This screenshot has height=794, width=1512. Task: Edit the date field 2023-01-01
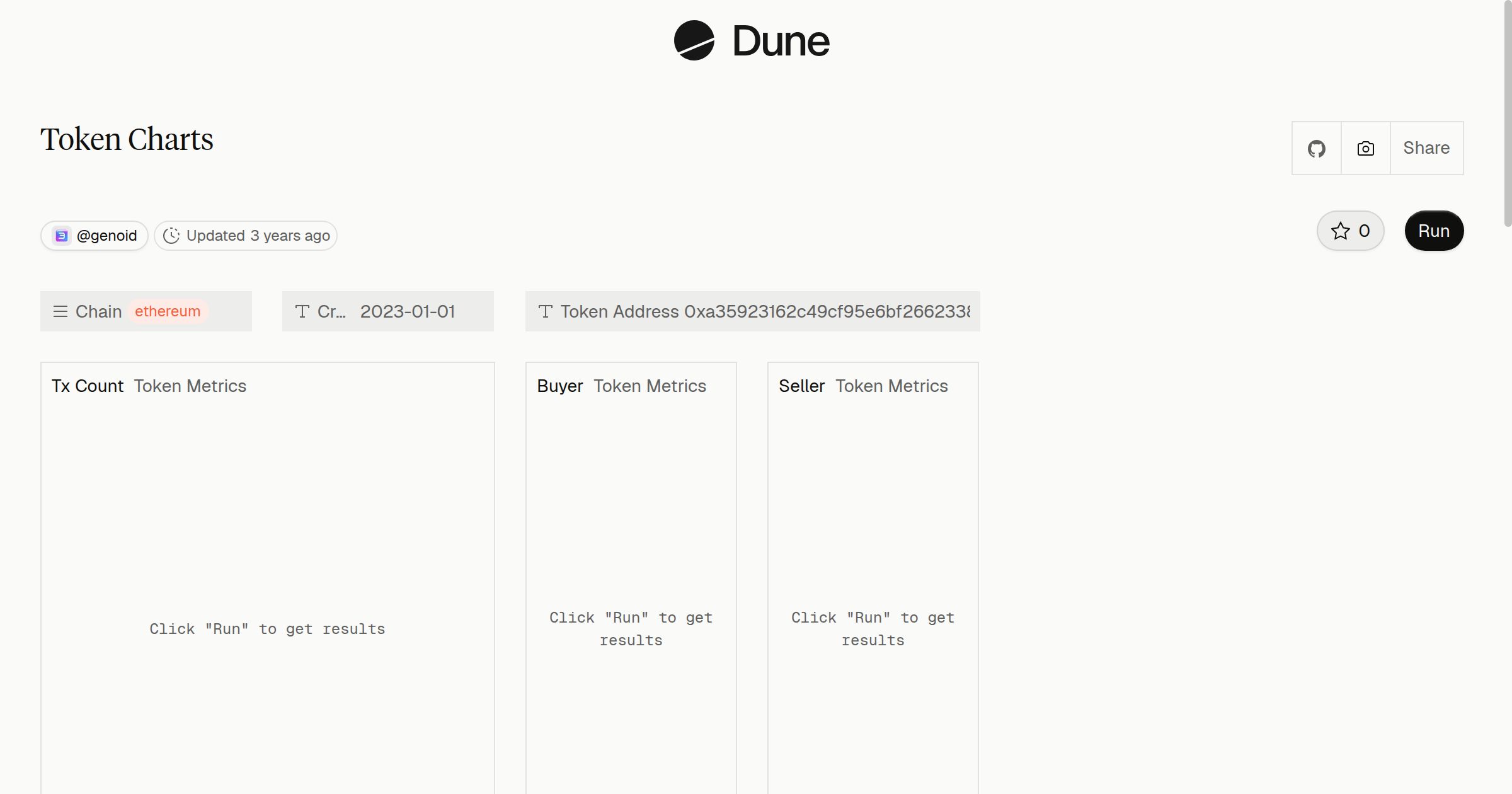(x=408, y=311)
